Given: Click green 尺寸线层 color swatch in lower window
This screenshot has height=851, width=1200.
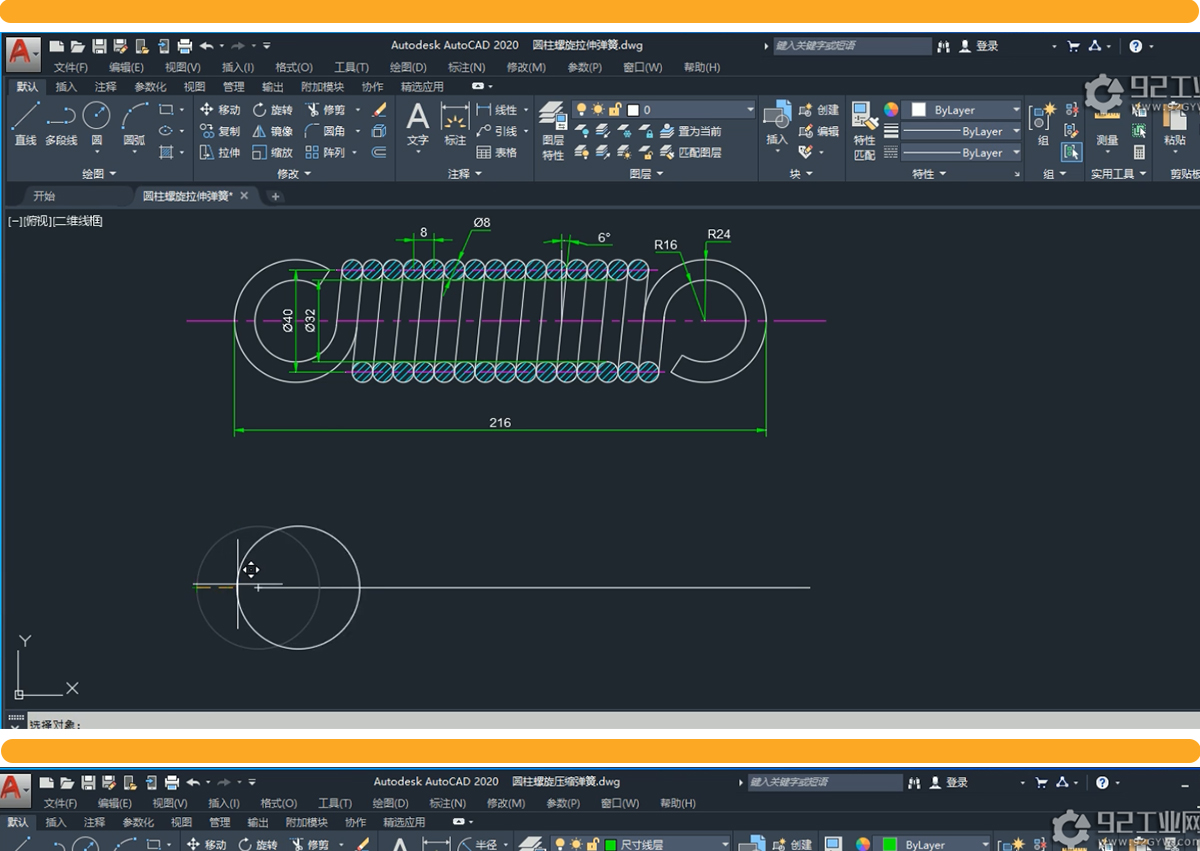Looking at the screenshot, I should [x=610, y=845].
